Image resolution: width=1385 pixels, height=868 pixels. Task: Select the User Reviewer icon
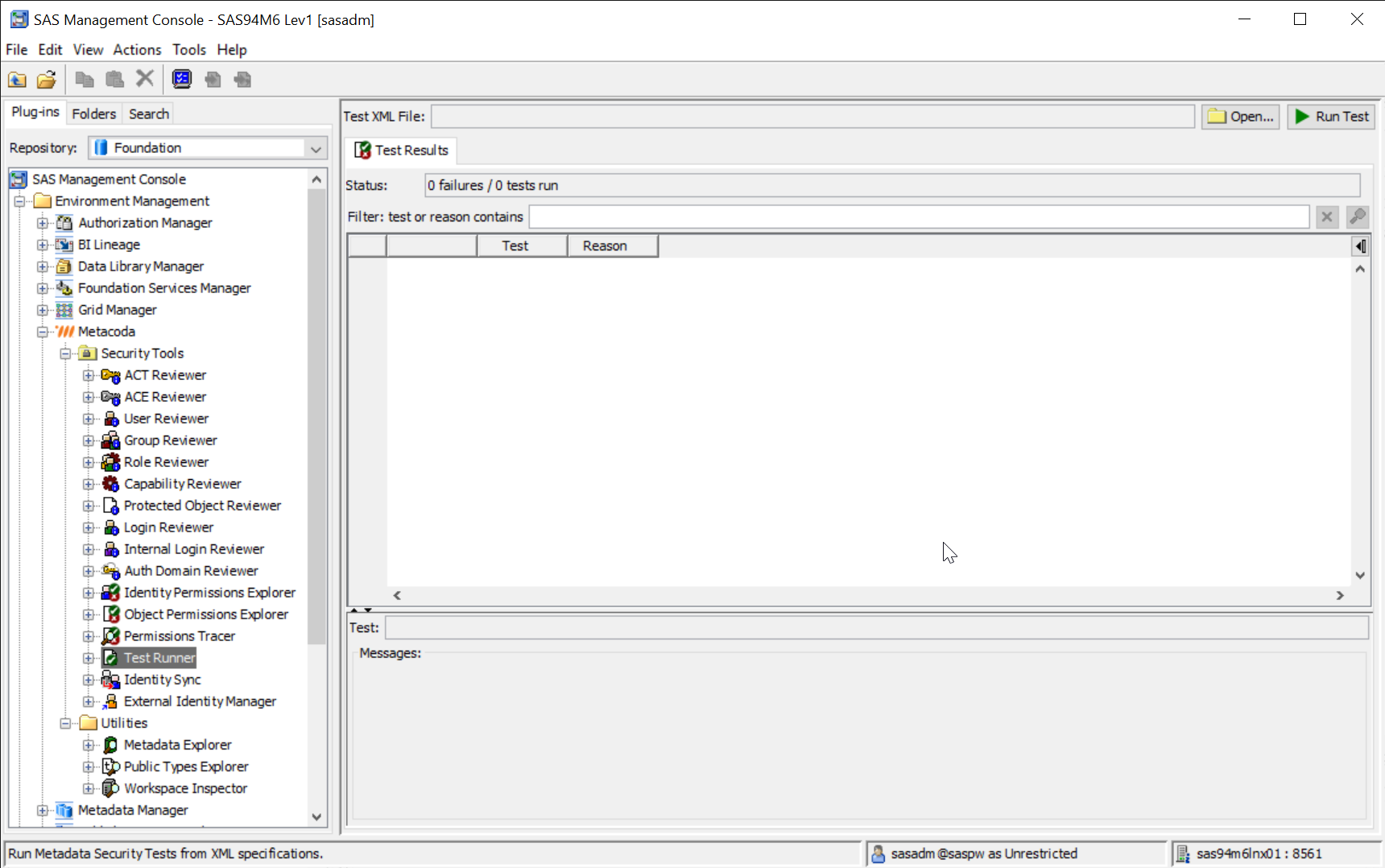point(111,419)
